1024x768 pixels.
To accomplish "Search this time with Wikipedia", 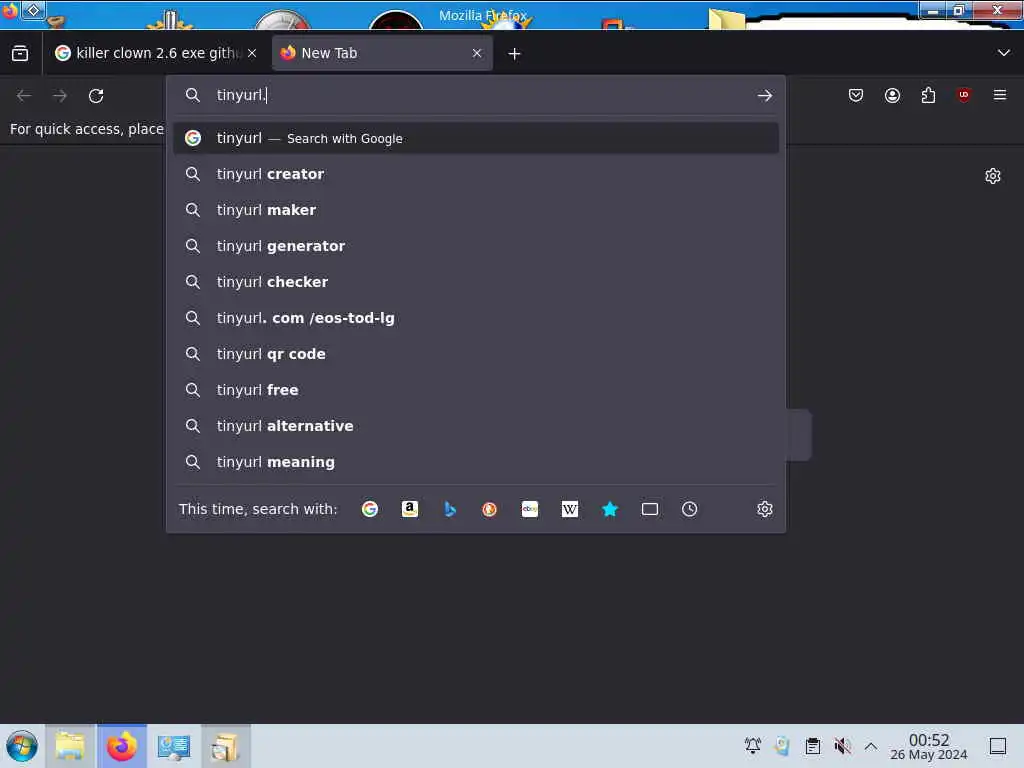I will pyautogui.click(x=569, y=509).
